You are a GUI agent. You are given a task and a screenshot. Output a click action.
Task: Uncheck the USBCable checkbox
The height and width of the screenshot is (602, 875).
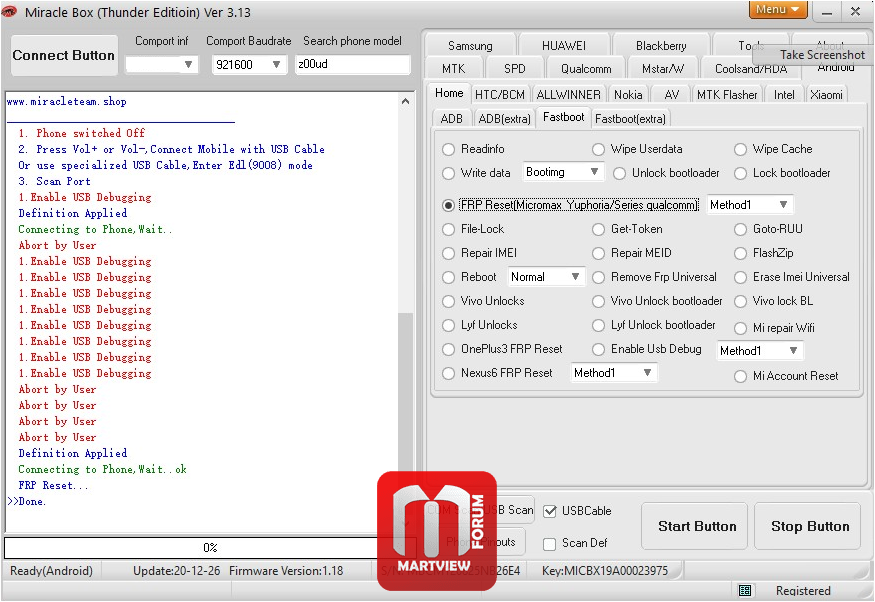(x=550, y=511)
